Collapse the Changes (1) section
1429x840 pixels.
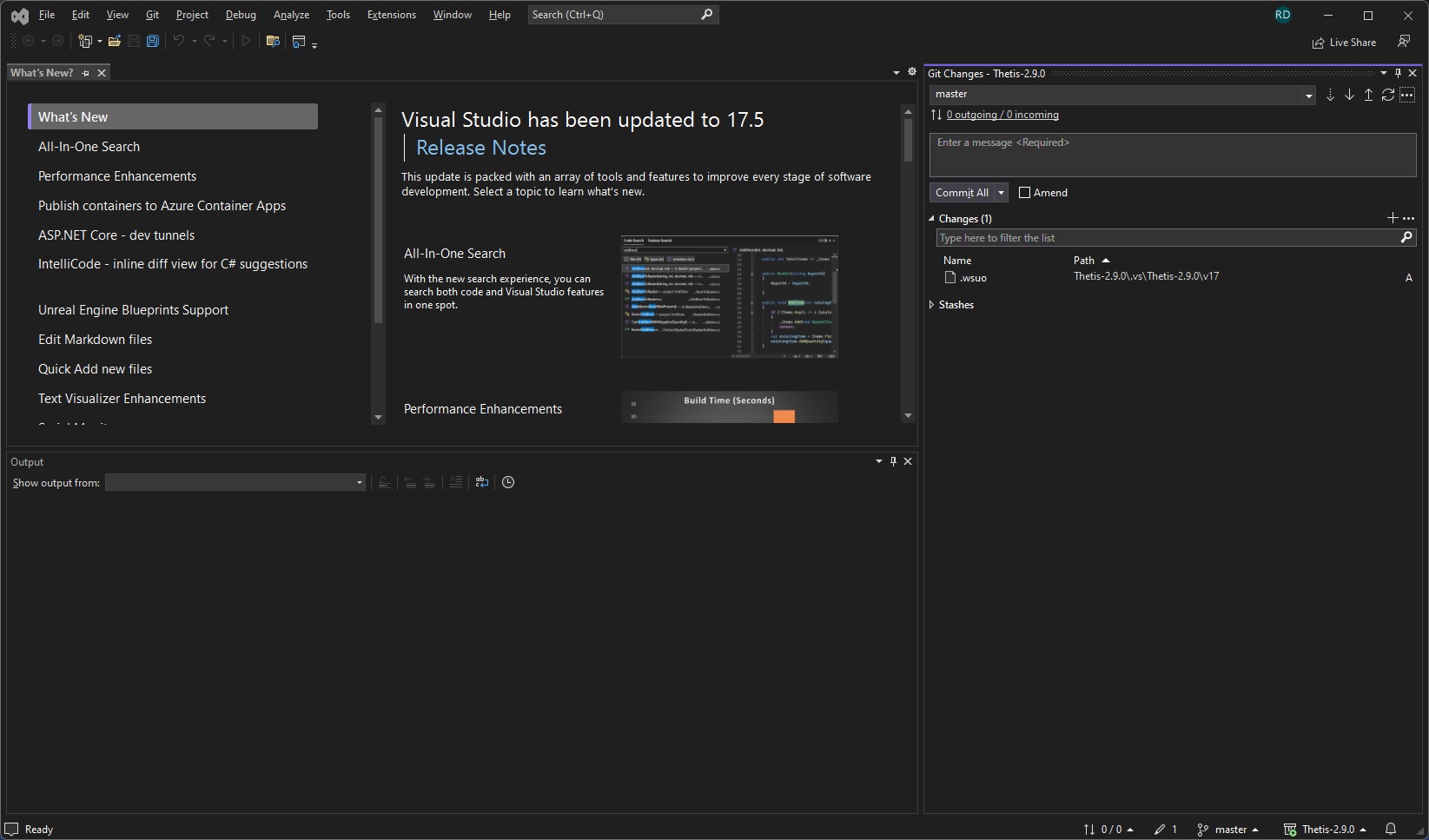932,218
